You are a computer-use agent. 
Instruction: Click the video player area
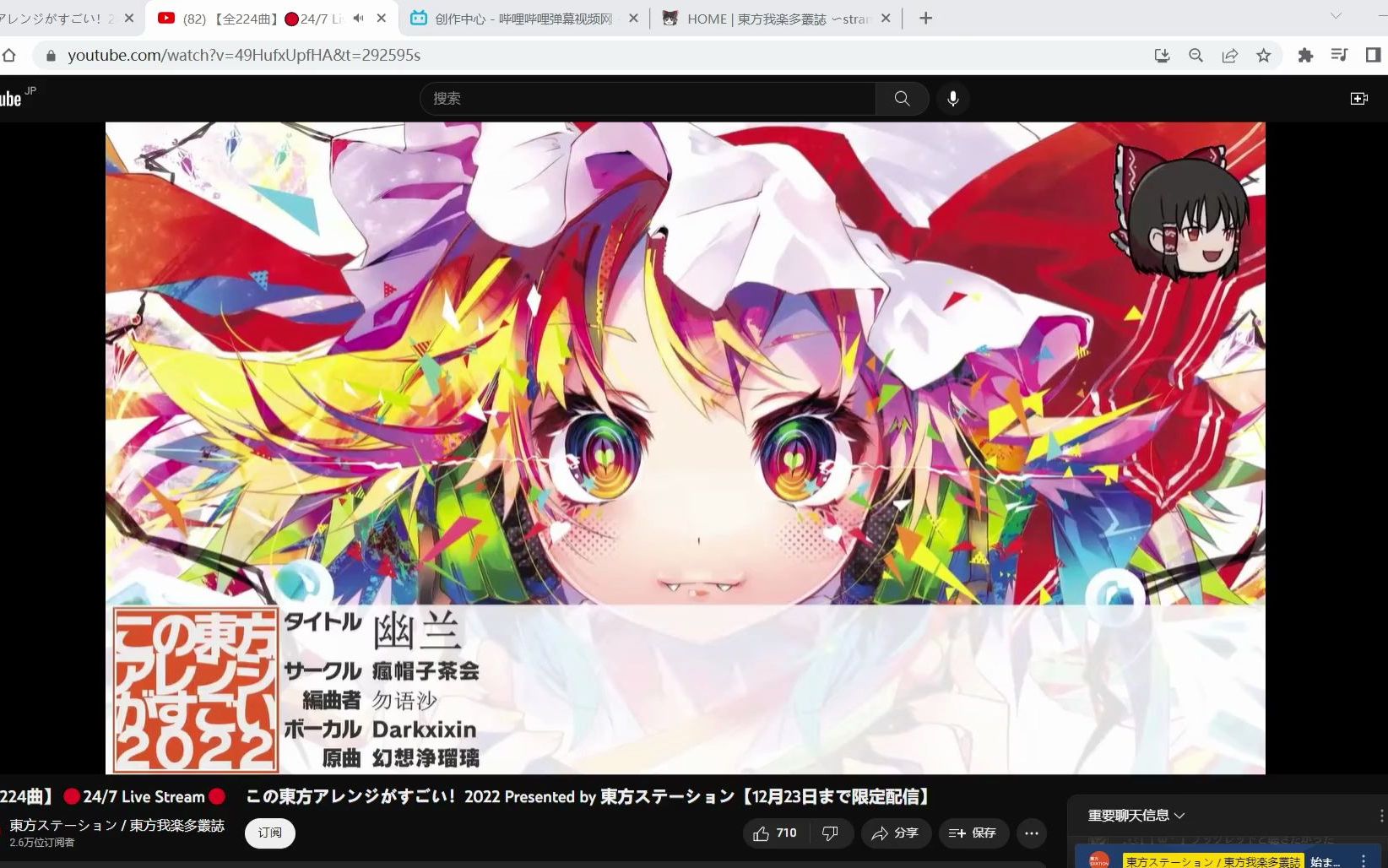(685, 448)
